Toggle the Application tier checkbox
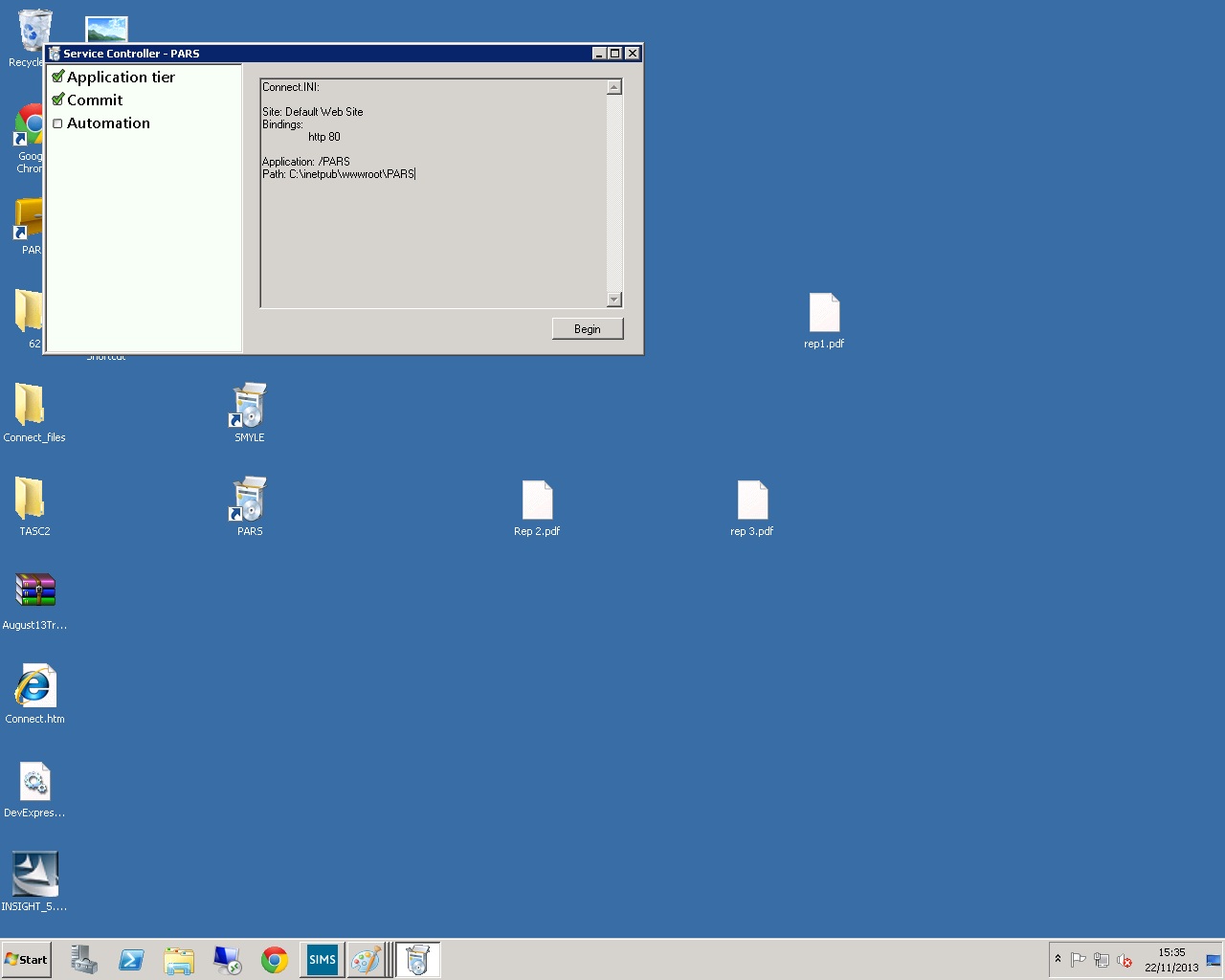 (57, 78)
